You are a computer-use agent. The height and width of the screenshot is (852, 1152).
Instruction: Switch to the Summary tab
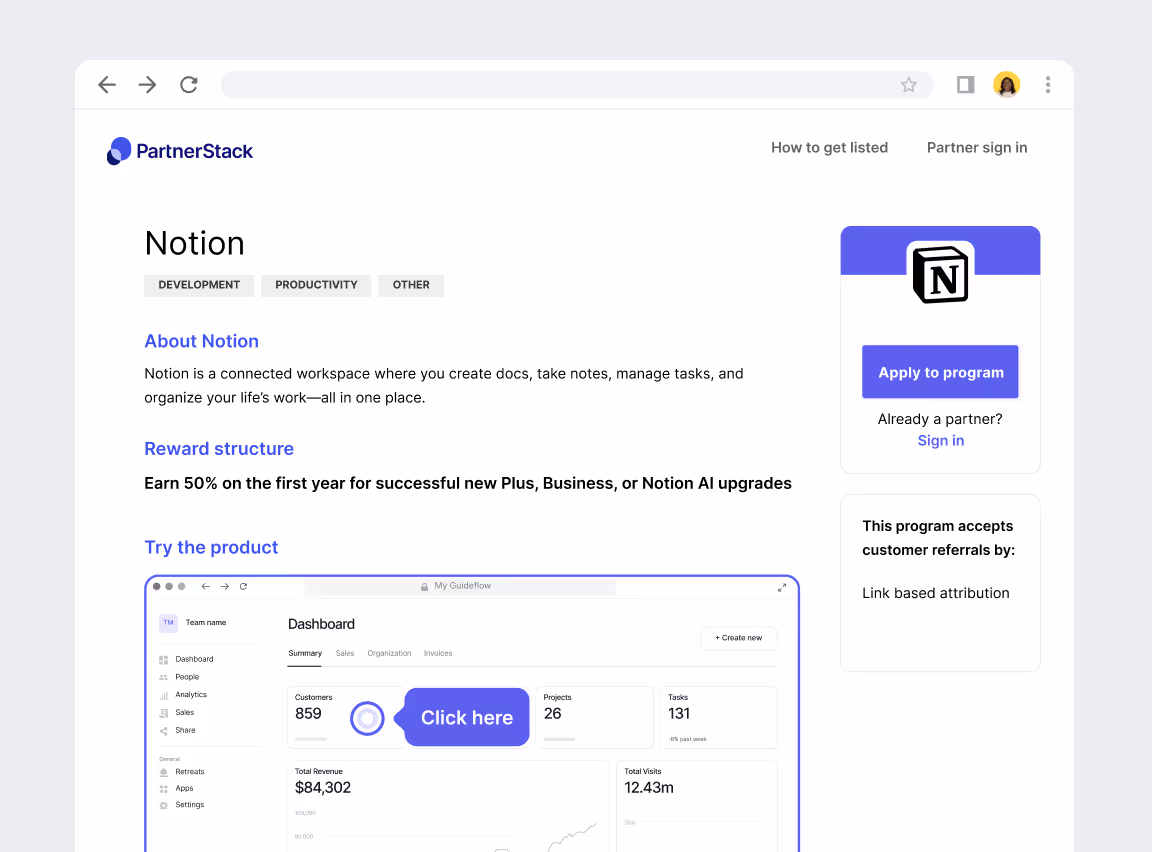click(x=305, y=653)
